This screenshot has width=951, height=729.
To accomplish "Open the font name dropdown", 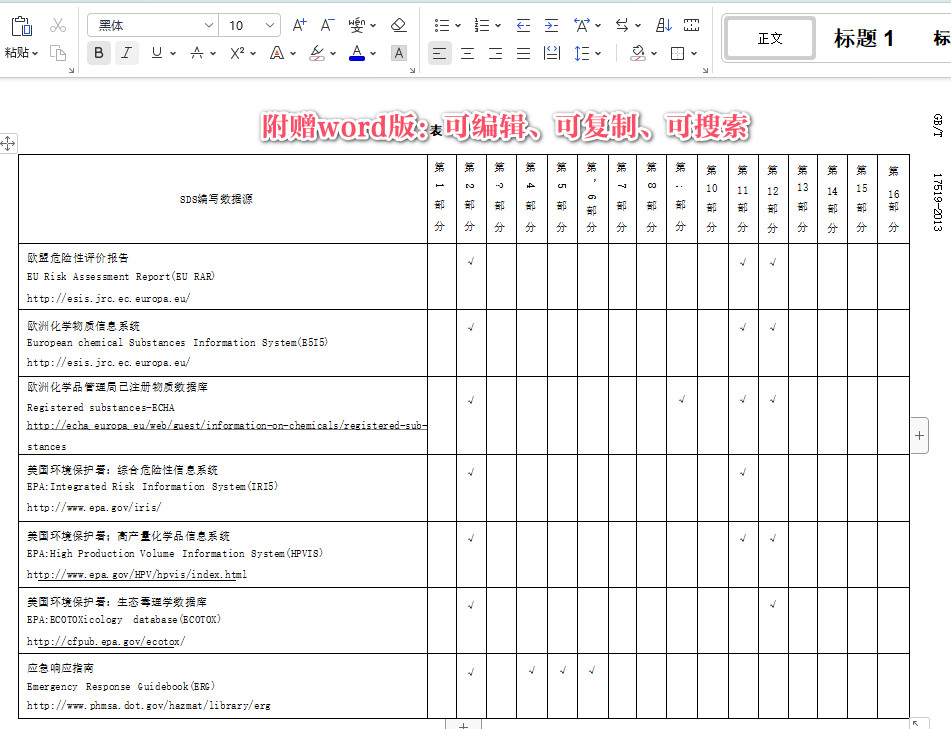I will coord(207,24).
